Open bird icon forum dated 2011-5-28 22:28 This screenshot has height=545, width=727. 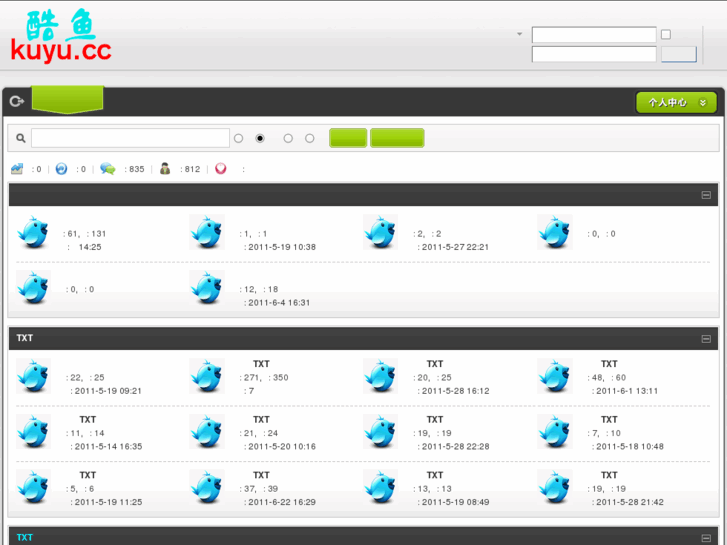[381, 431]
